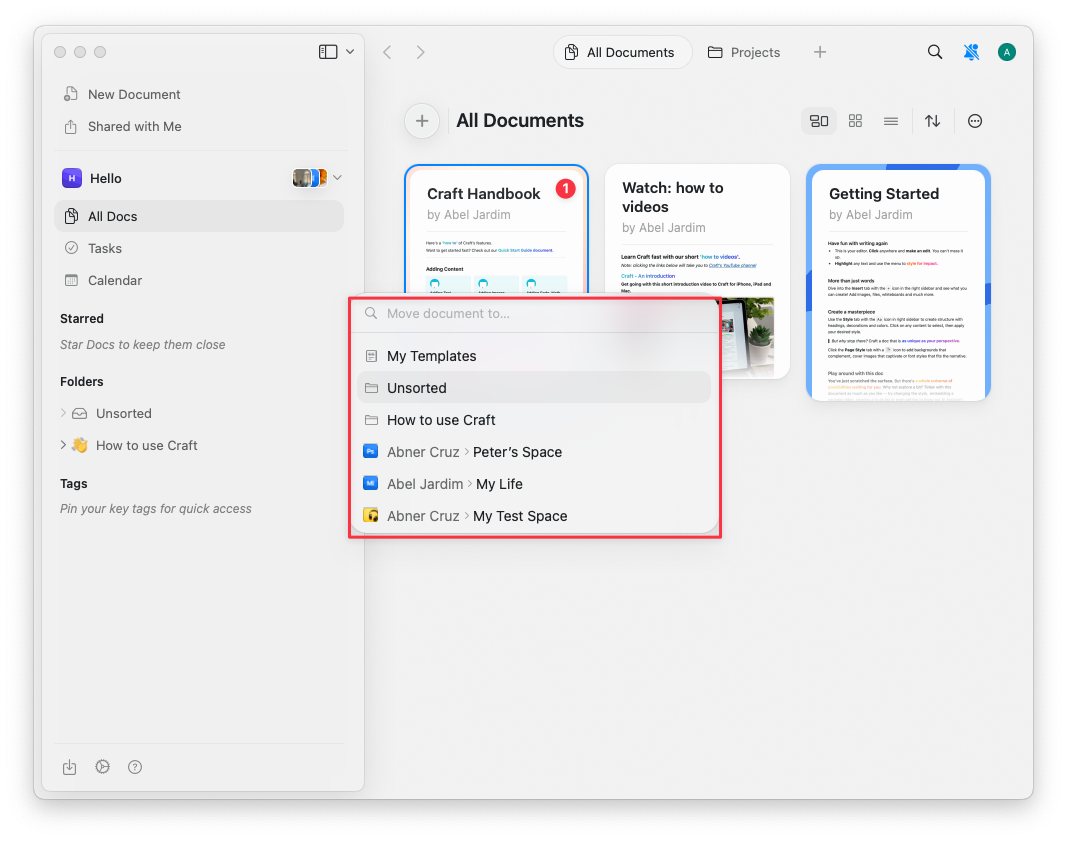Open the more options ellipsis menu
The height and width of the screenshot is (841, 1067).
974,120
